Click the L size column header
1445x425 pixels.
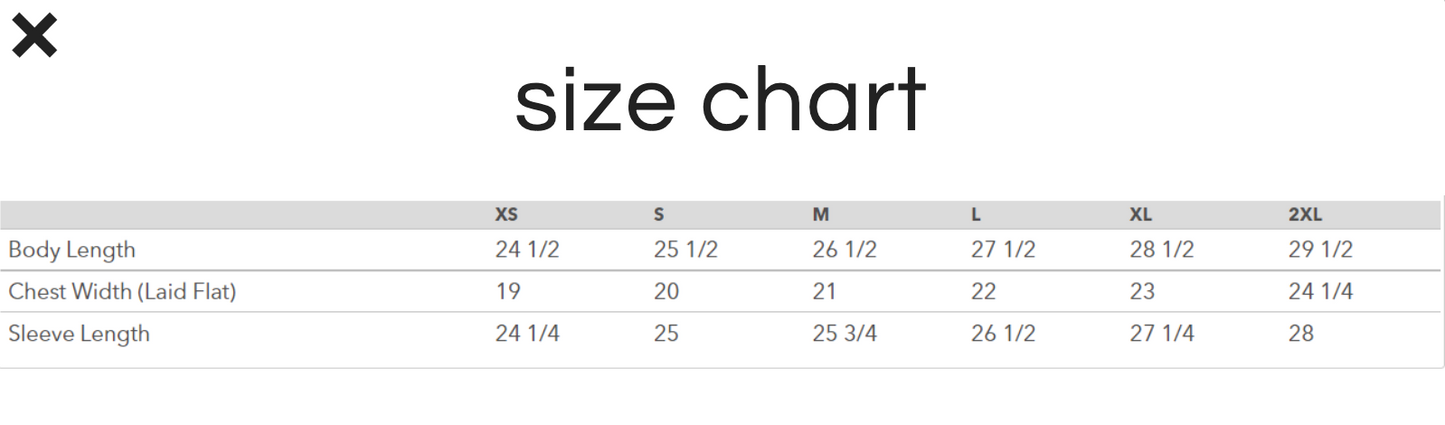pyautogui.click(x=976, y=215)
